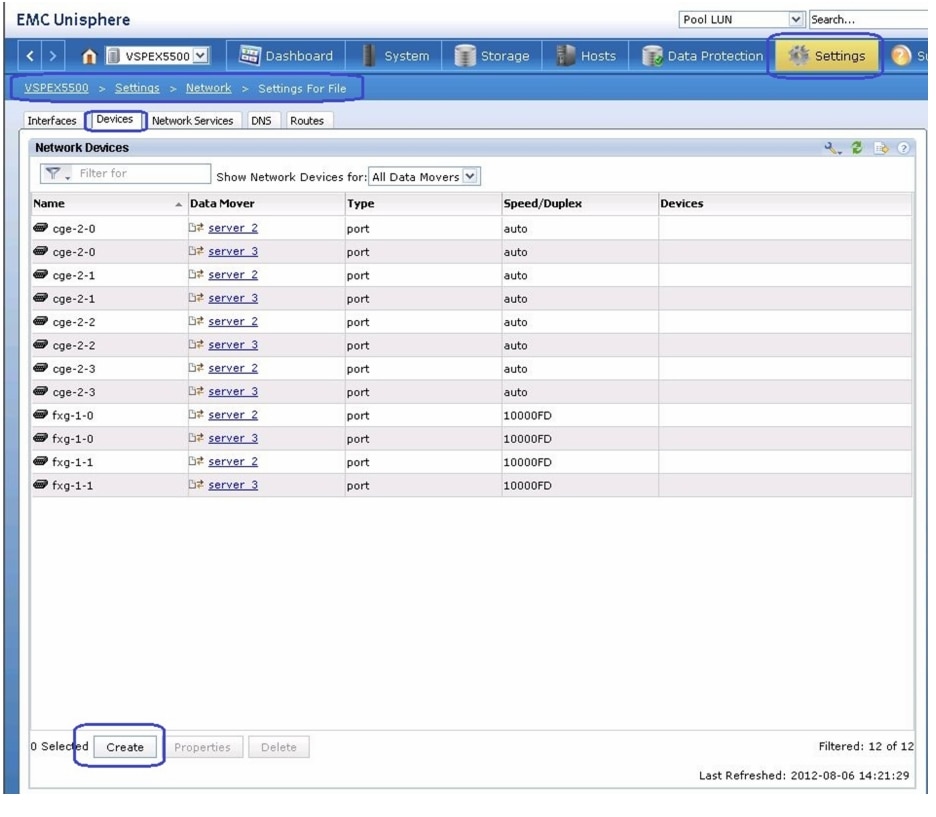Switch to the Network Services tab
Screen dimensions: 936x817
pos(192,120)
